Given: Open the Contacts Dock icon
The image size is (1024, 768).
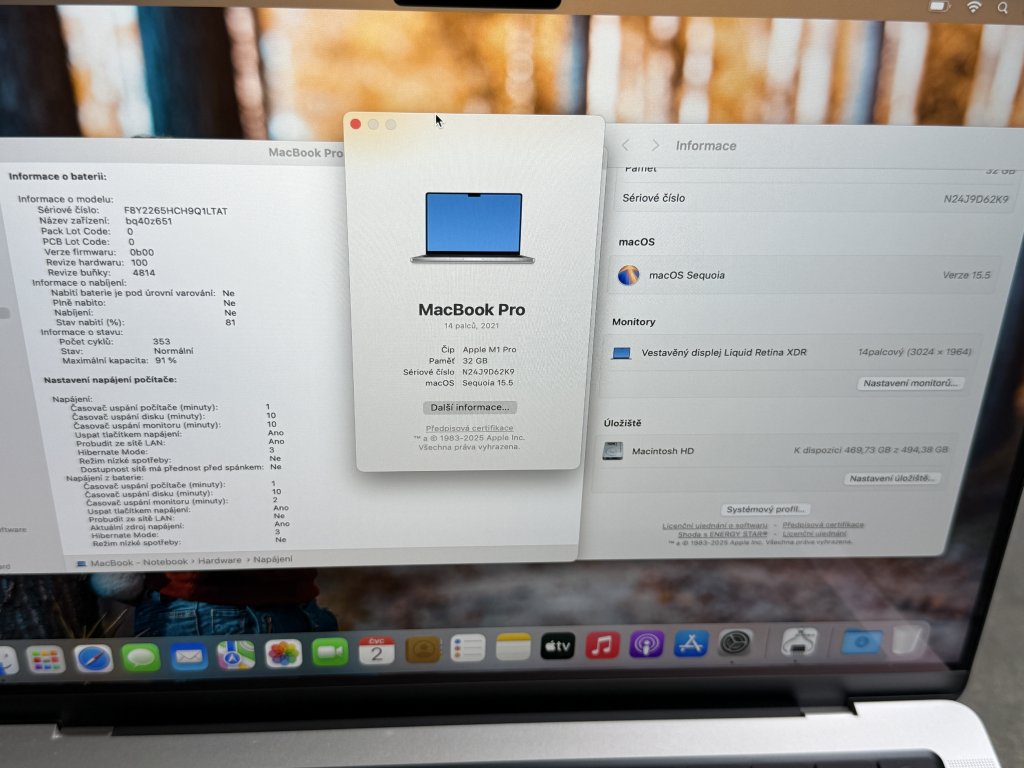Looking at the screenshot, I should click(423, 649).
